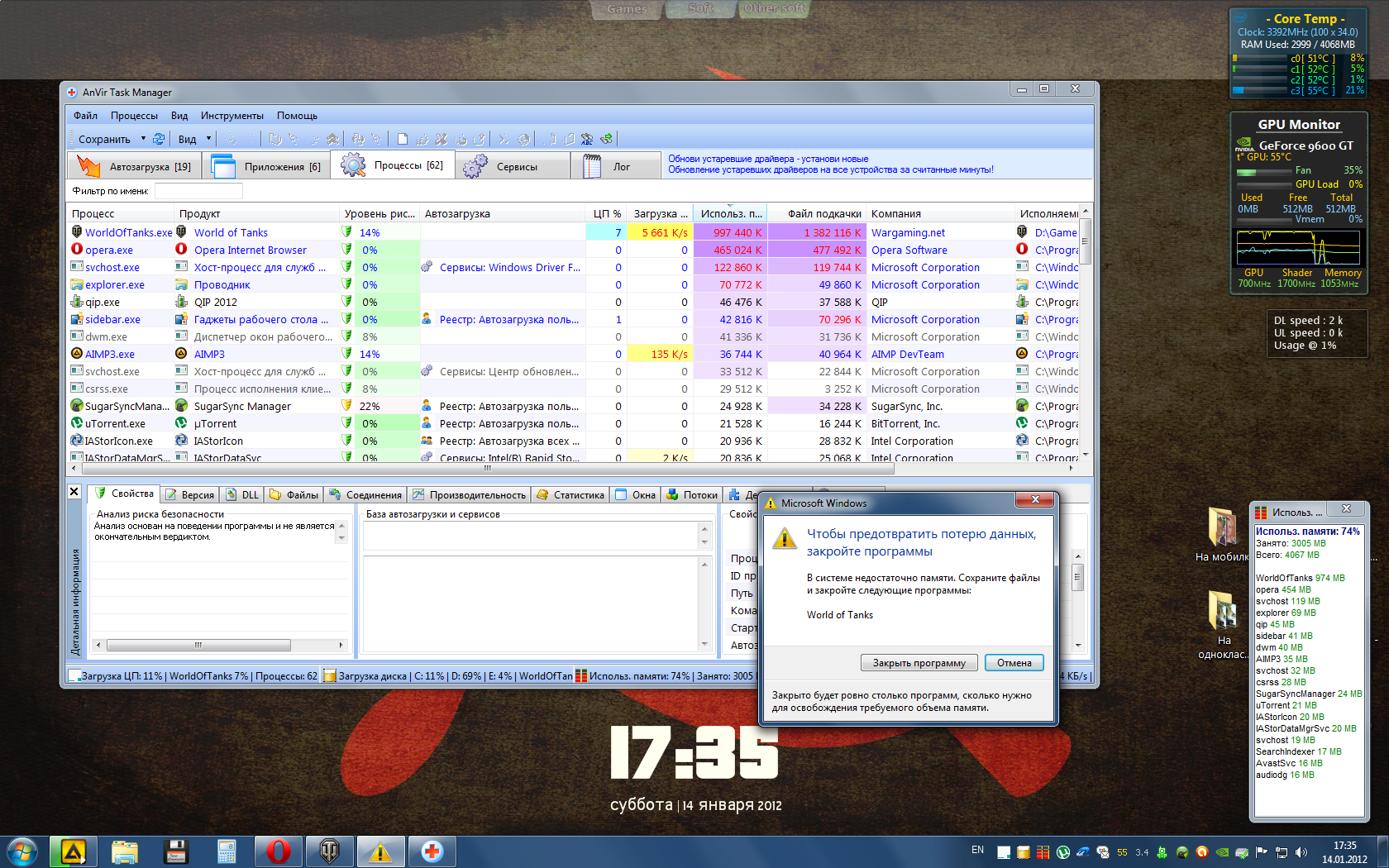Switch to the Лог tab
Image resolution: width=1389 pixels, height=868 pixels.
[x=616, y=166]
